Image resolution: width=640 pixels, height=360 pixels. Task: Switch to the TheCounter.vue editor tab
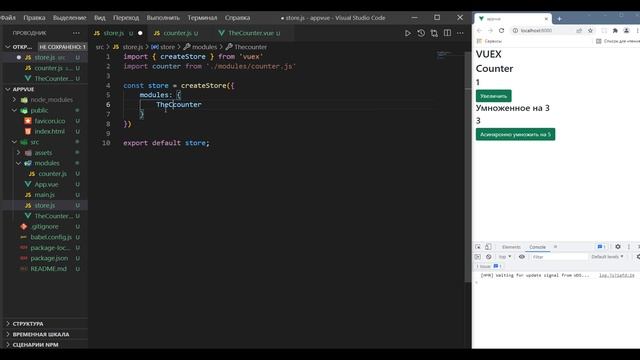(x=250, y=33)
